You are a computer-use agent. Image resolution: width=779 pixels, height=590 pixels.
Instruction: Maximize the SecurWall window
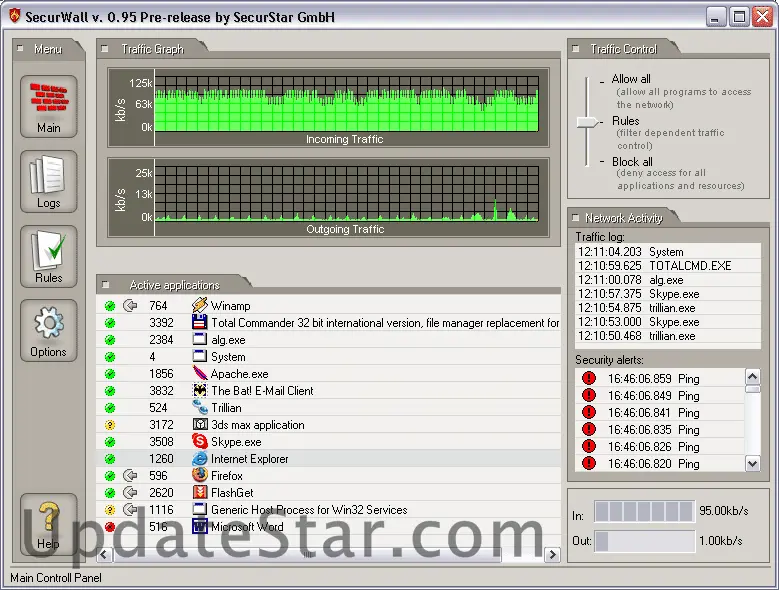739,17
